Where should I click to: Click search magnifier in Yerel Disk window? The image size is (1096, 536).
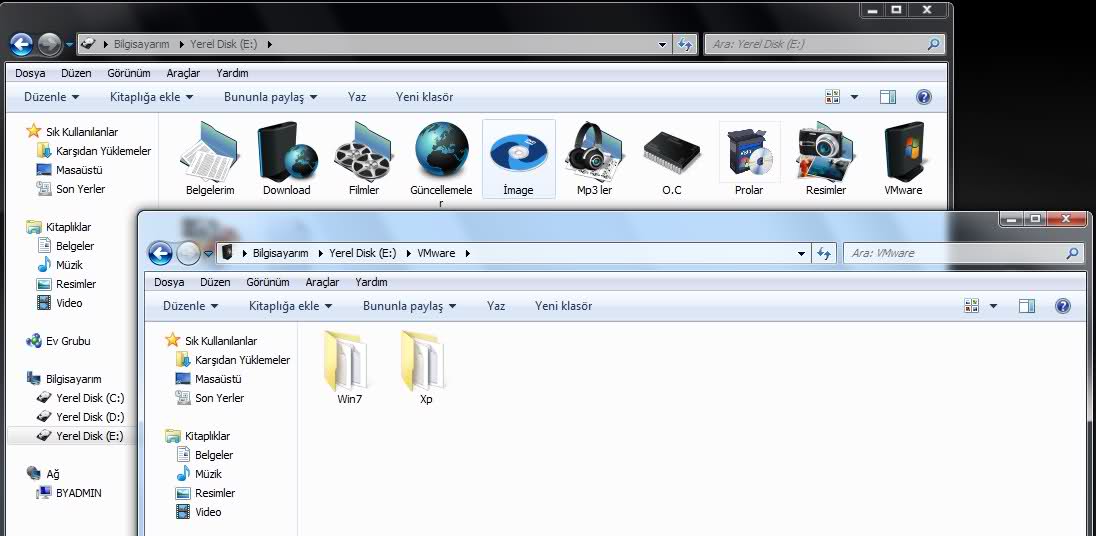[x=933, y=44]
